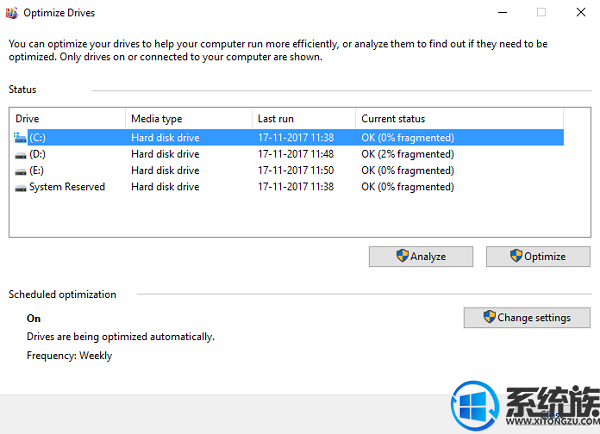Click the C: drive icon
Image resolution: width=600 pixels, height=434 pixels.
tap(20, 137)
